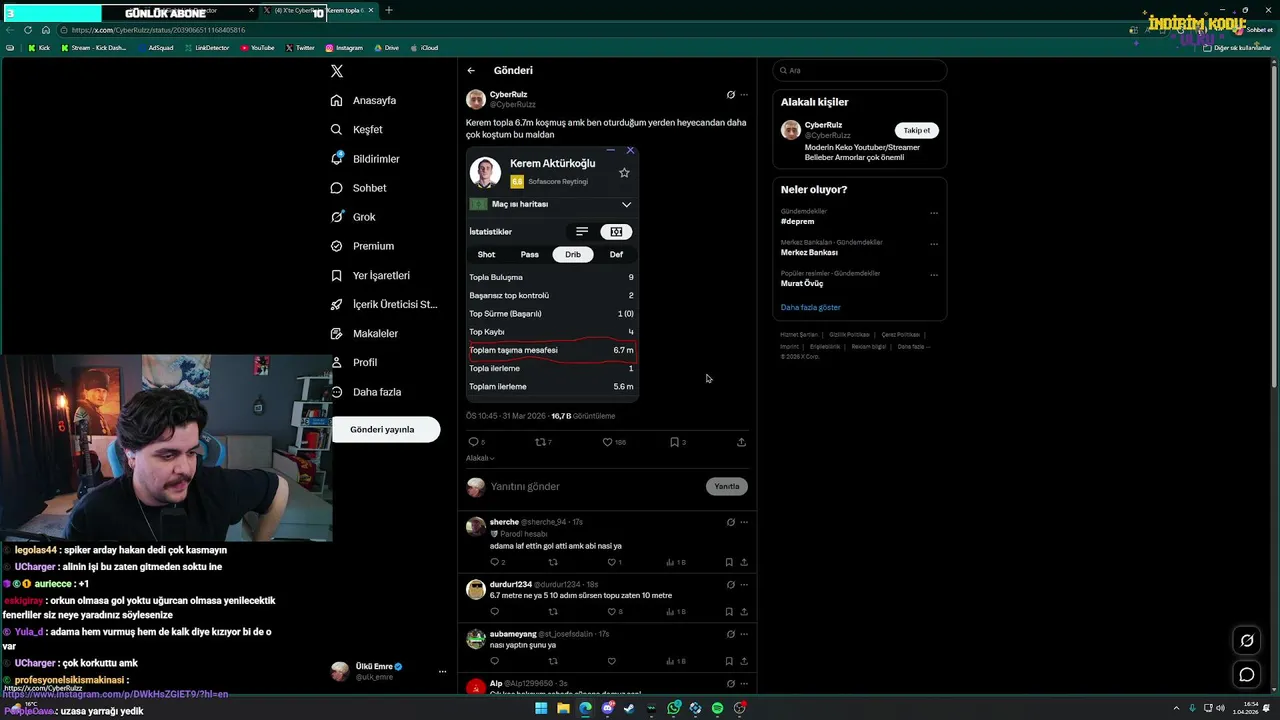The image size is (1280, 720).
Task: Open more options on sherche's reply
Action: (744, 522)
